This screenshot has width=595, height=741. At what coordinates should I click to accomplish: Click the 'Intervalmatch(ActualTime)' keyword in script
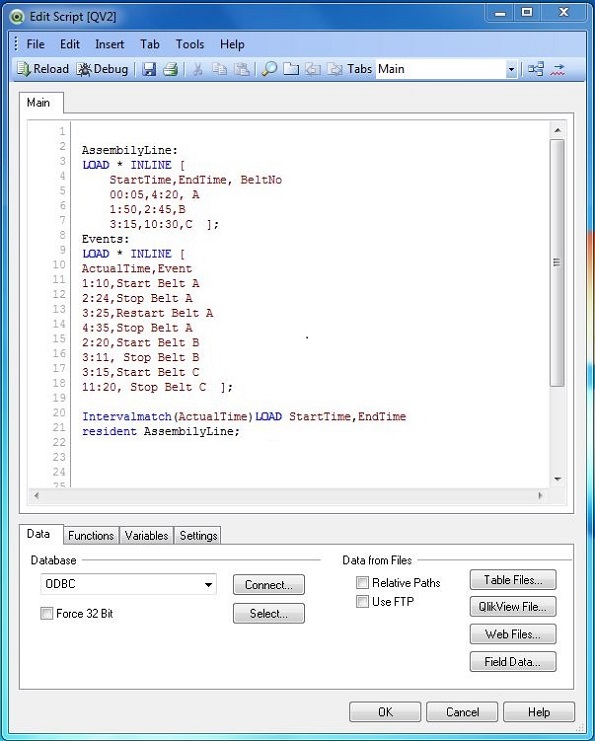tap(167, 416)
